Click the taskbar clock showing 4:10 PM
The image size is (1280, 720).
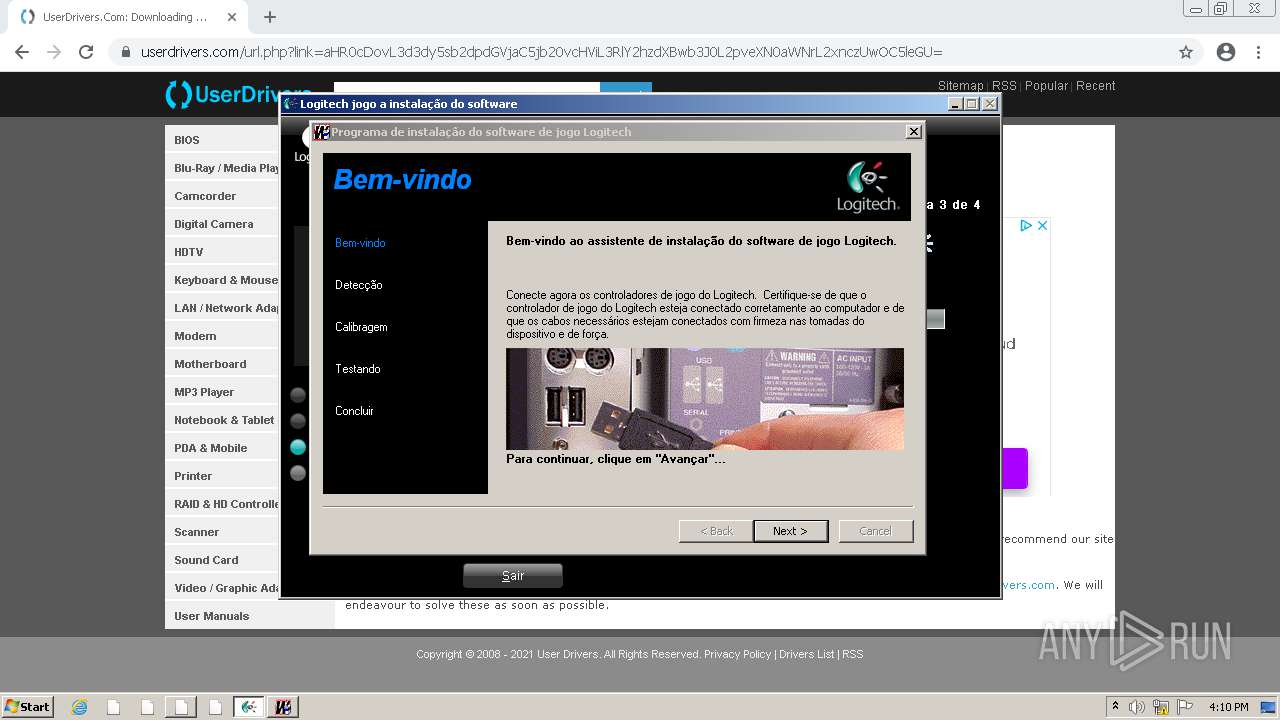1229,707
